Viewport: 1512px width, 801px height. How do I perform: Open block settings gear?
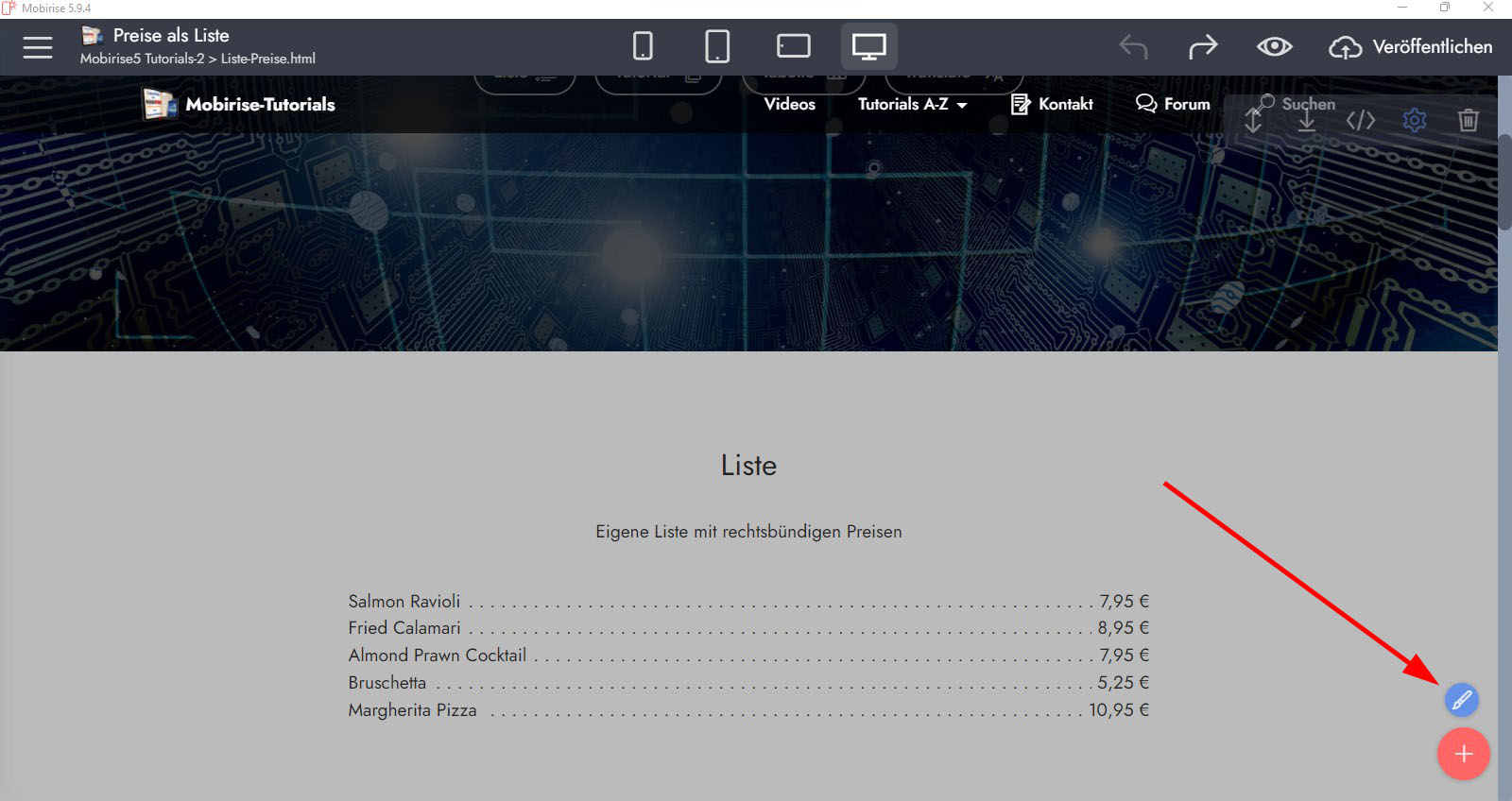1415,120
